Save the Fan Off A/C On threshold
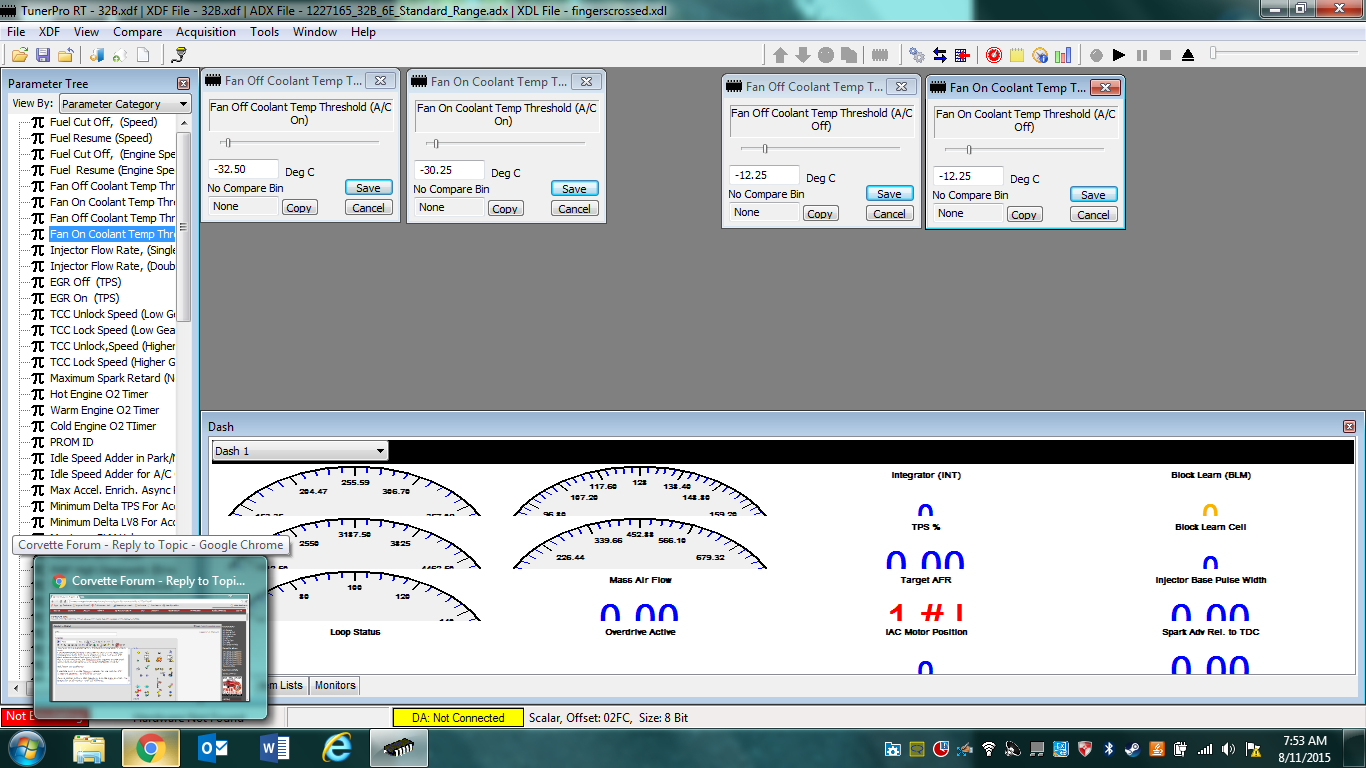The height and width of the screenshot is (768, 1366). pos(368,188)
